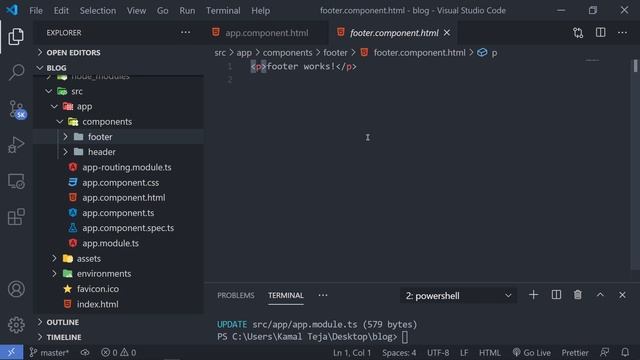
Task: Click the master branch indicator
Action: pos(49,352)
